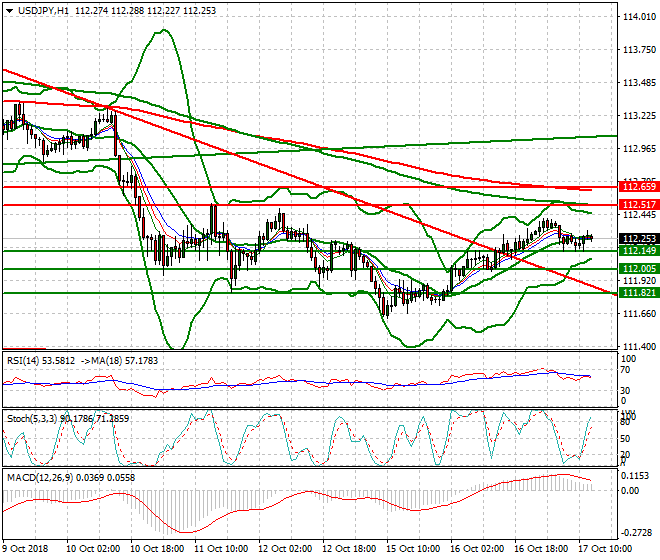Viewport: 660px width, 560px height.
Task: Select the 112.005 green level label
Action: [x=639, y=269]
